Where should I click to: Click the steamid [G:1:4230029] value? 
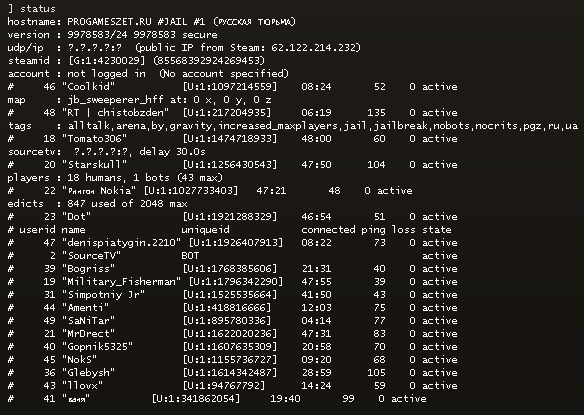pos(106,61)
